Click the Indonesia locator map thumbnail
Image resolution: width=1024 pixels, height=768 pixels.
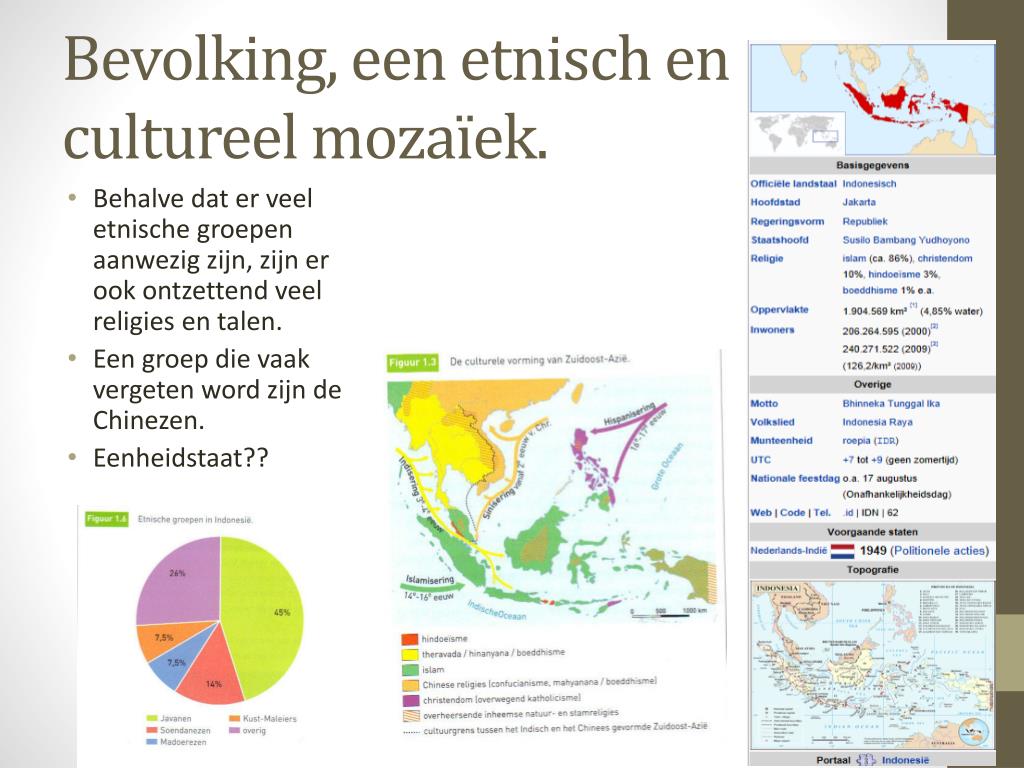tap(872, 99)
